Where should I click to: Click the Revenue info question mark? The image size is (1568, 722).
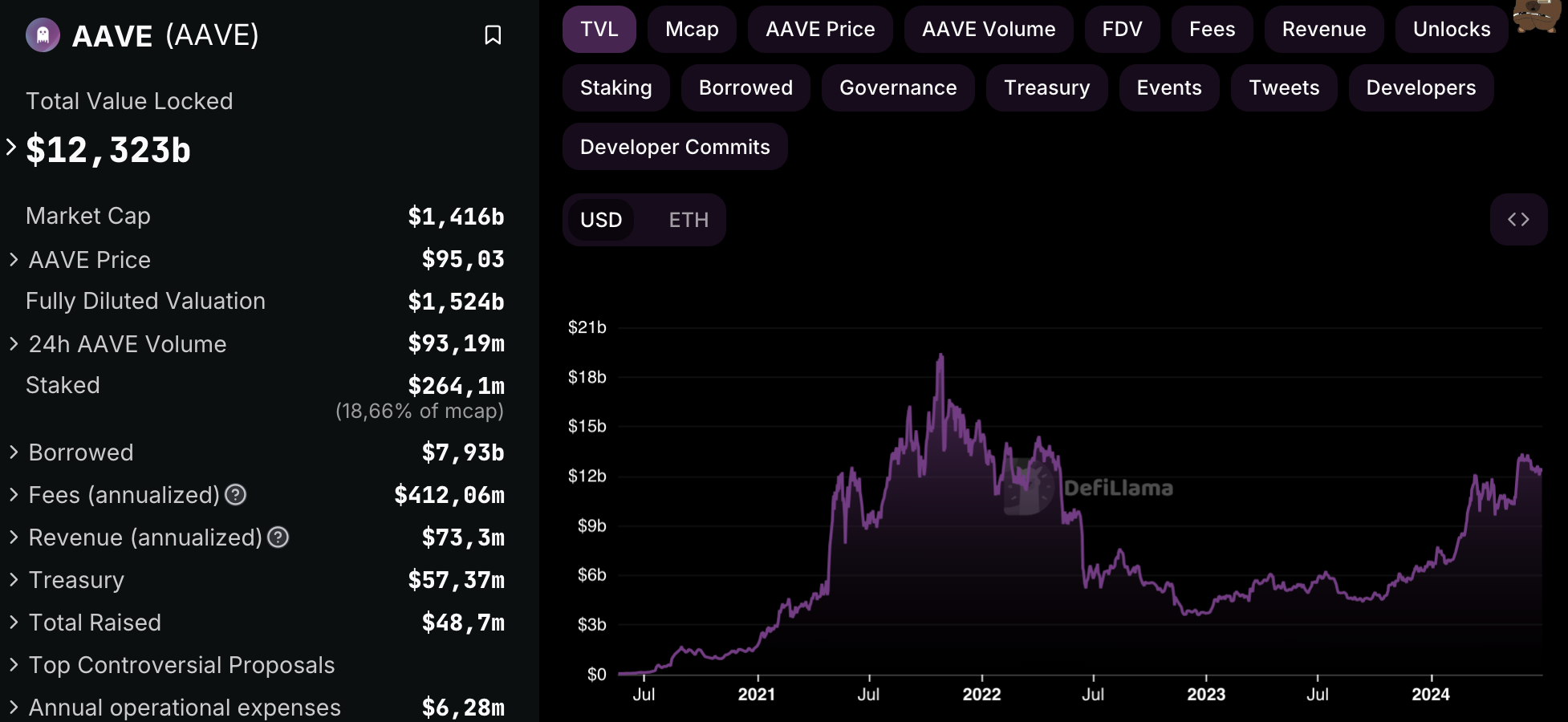point(278,537)
